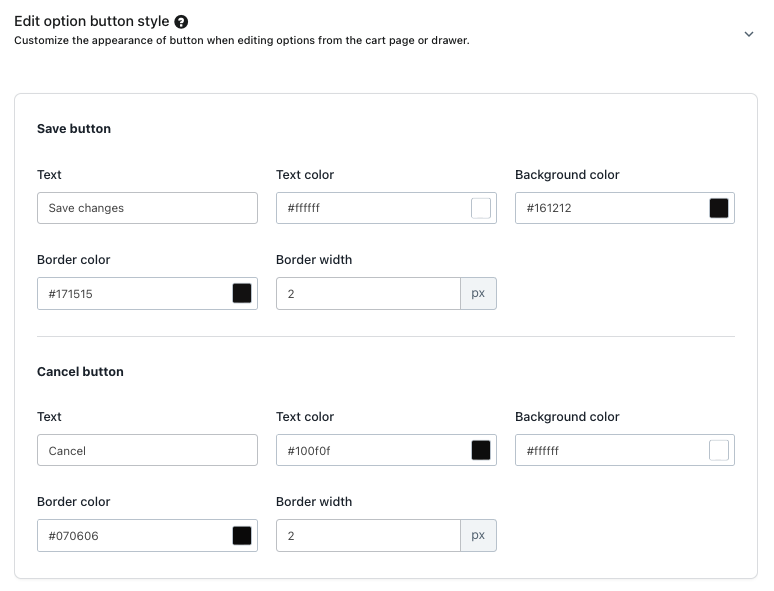
Task: Click Save button text color hex field
Action: 372,208
